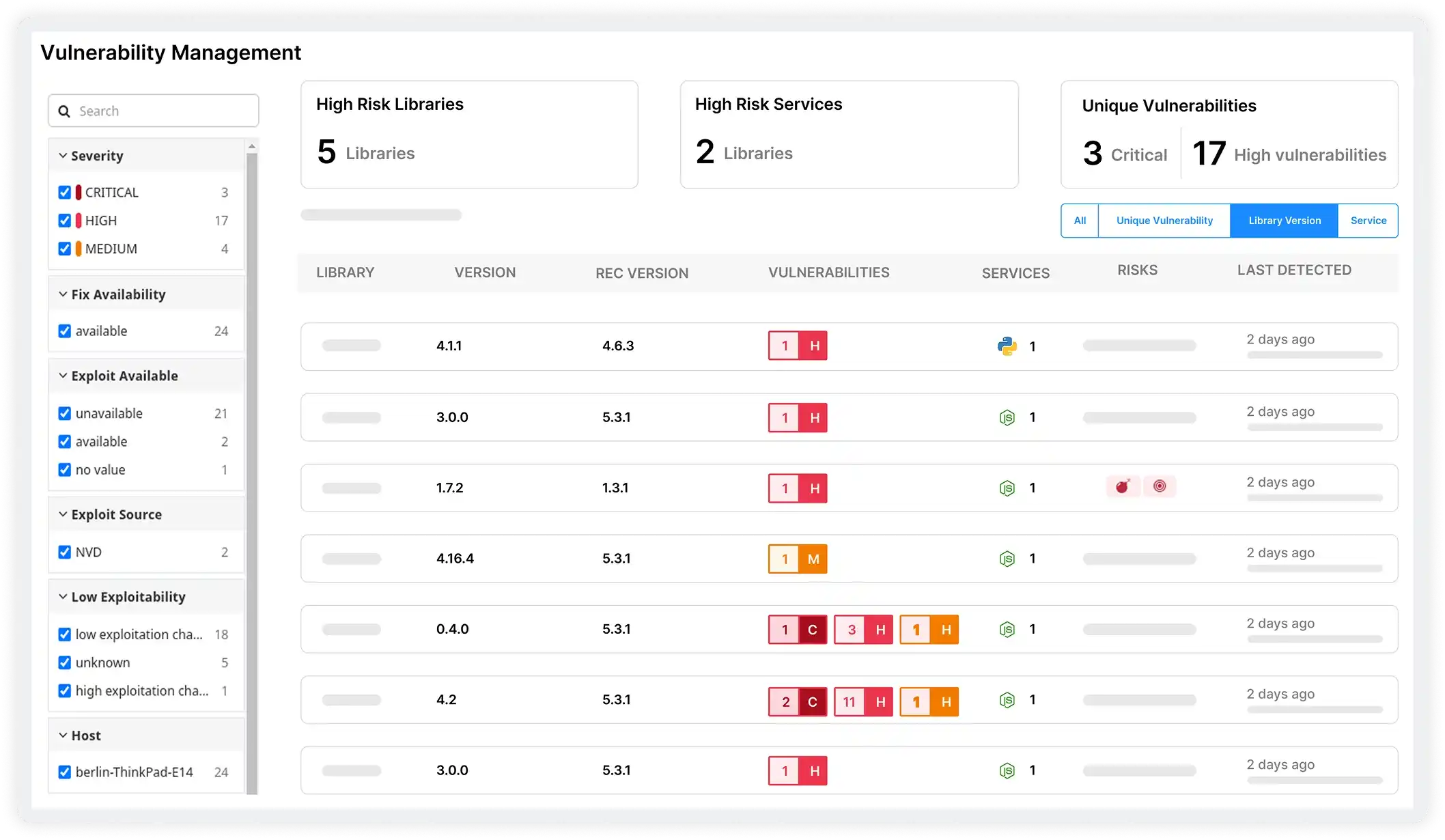Click the 11 H high badge in the 4.2 row
This screenshot has width=1445, height=840.
tap(863, 701)
